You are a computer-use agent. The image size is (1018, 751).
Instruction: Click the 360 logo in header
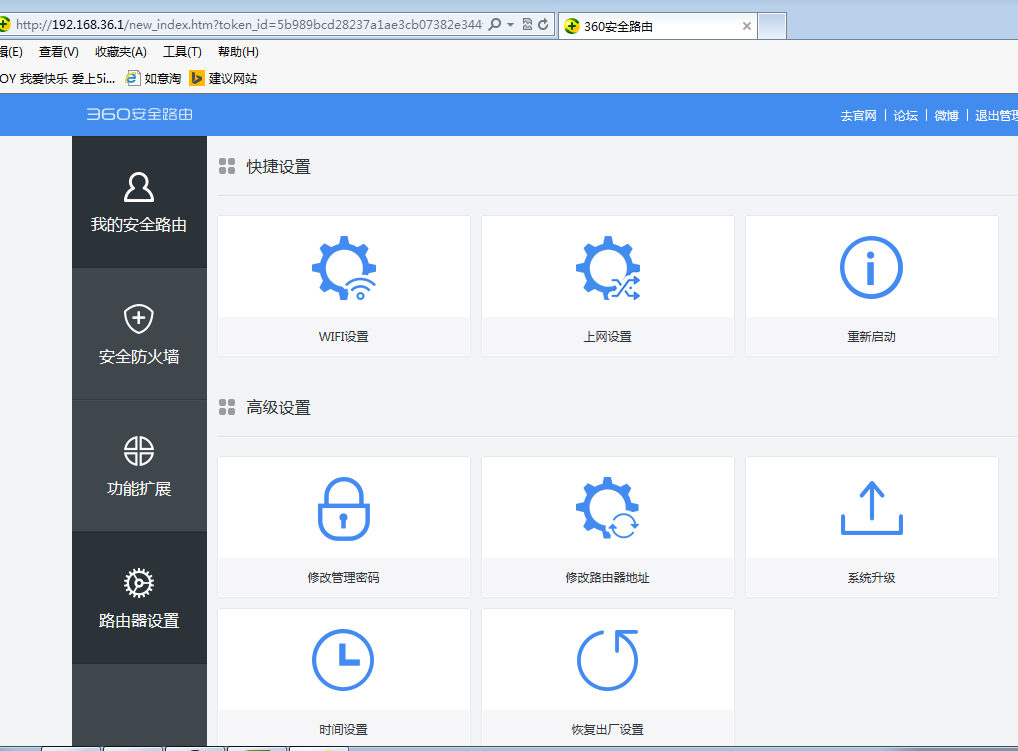point(140,114)
